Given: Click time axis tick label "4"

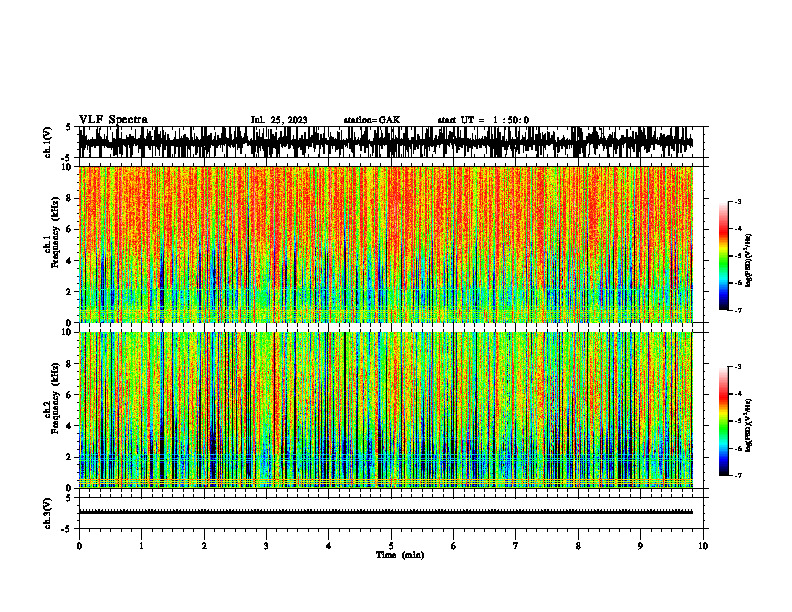Looking at the screenshot, I should coord(329,546).
